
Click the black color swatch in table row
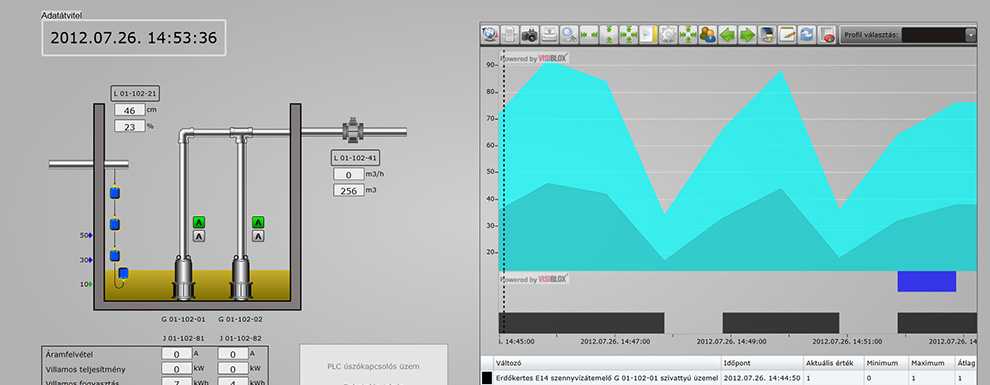click(x=487, y=378)
